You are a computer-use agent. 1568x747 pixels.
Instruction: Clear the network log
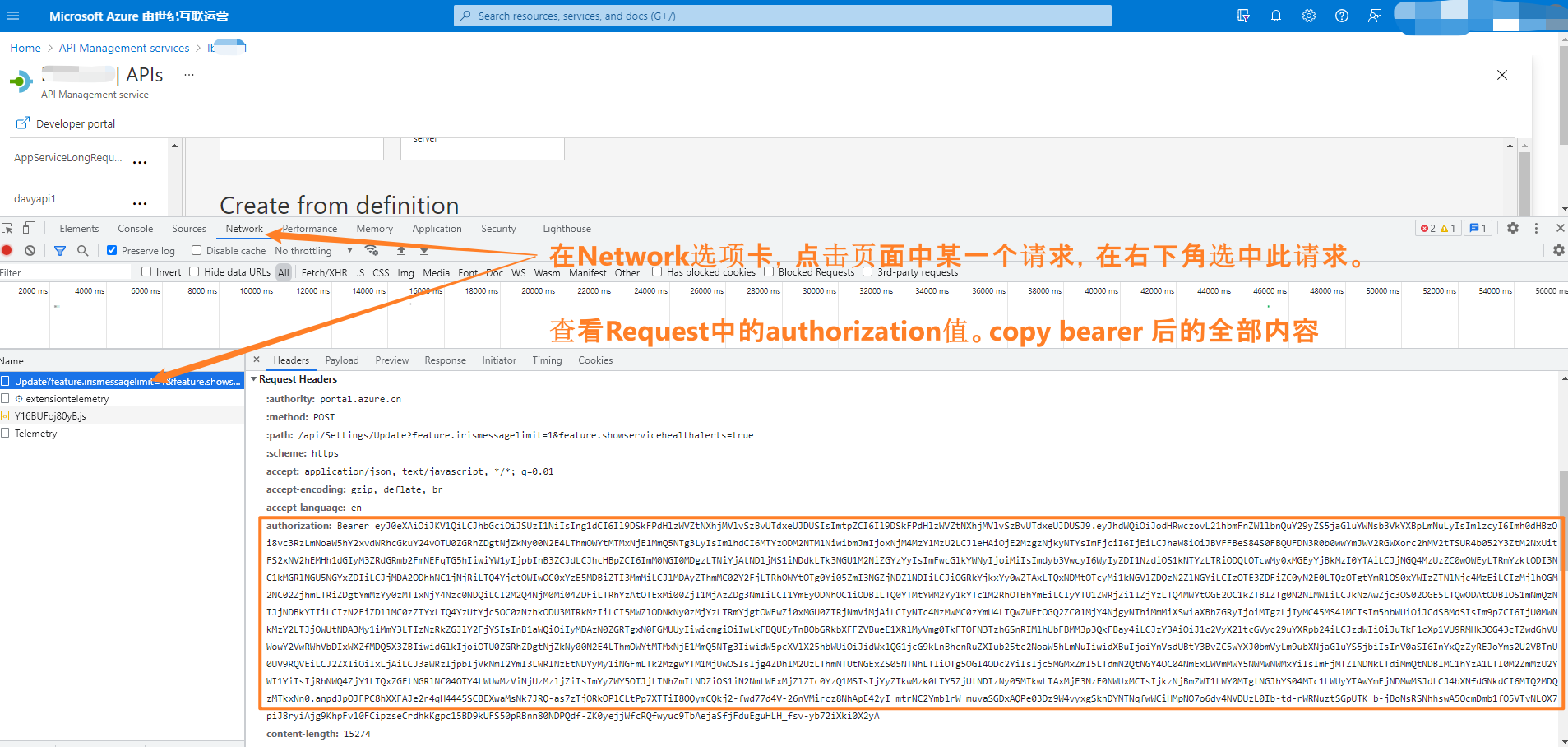point(30,250)
